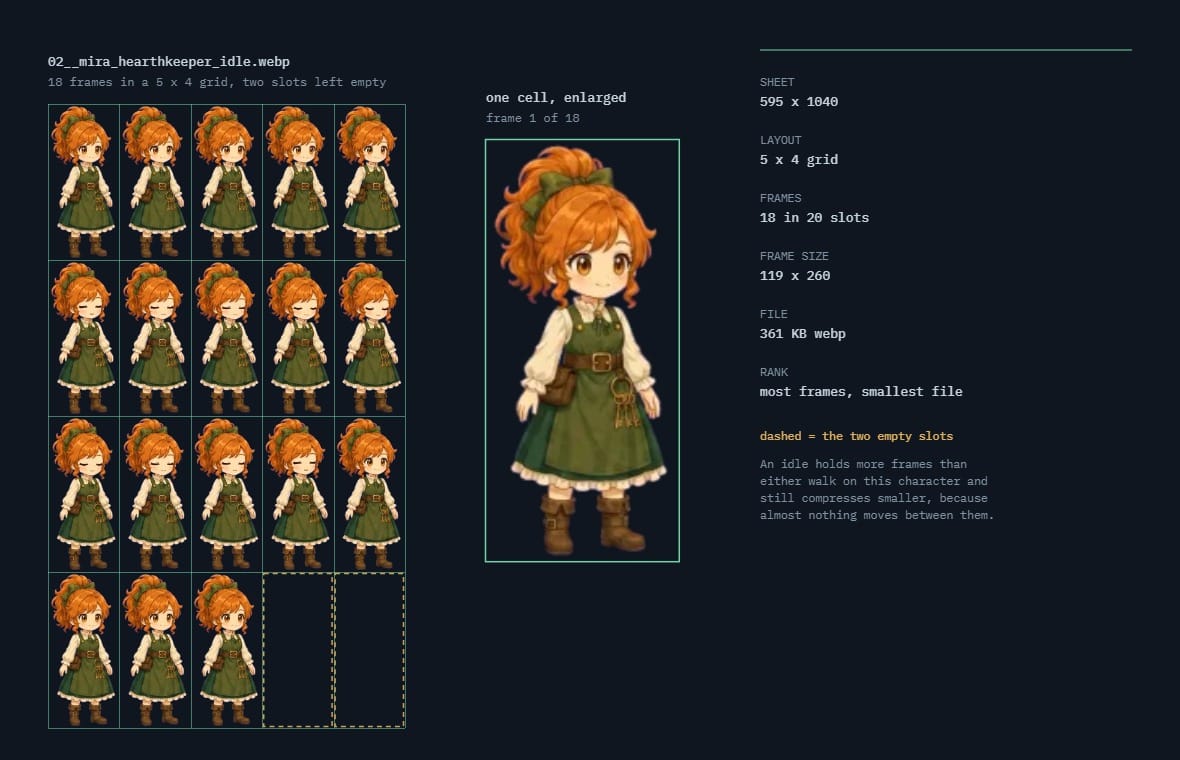Image resolution: width=1180 pixels, height=760 pixels.
Task: Click the SHEET label
Action: [777, 82]
